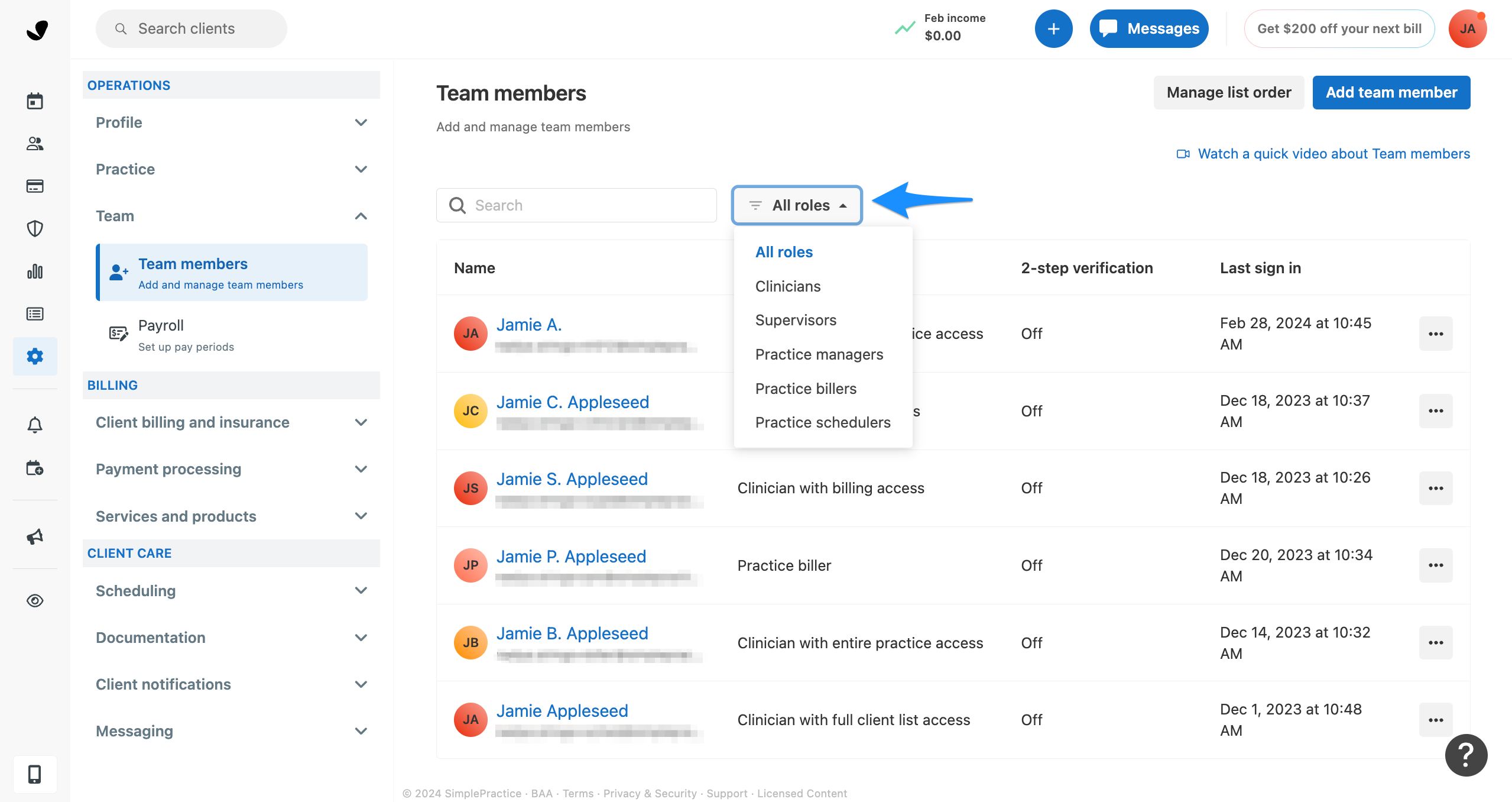1512x802 pixels.
Task: Expand Services and products section
Action: pyautogui.click(x=231, y=516)
